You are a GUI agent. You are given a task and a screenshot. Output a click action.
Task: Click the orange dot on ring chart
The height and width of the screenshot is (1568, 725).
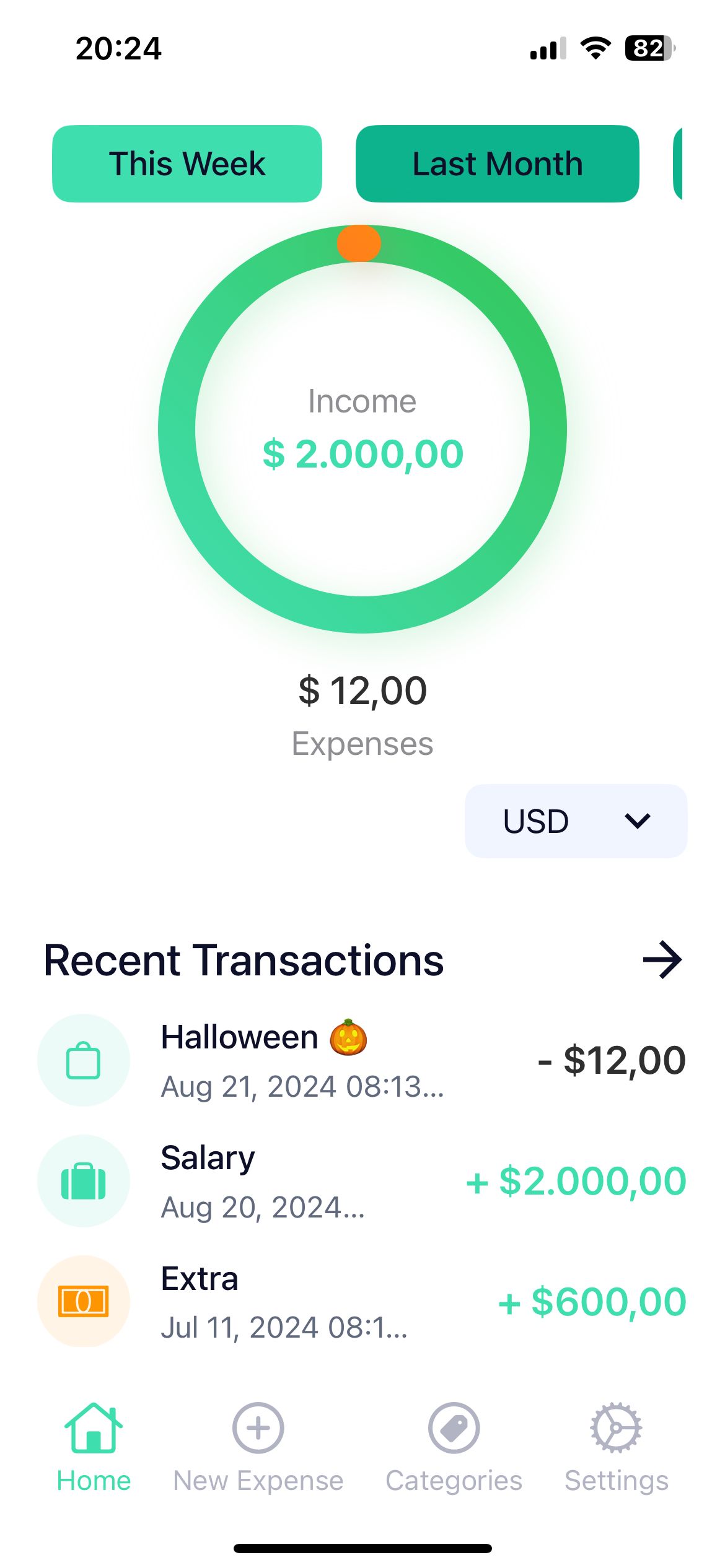(359, 243)
